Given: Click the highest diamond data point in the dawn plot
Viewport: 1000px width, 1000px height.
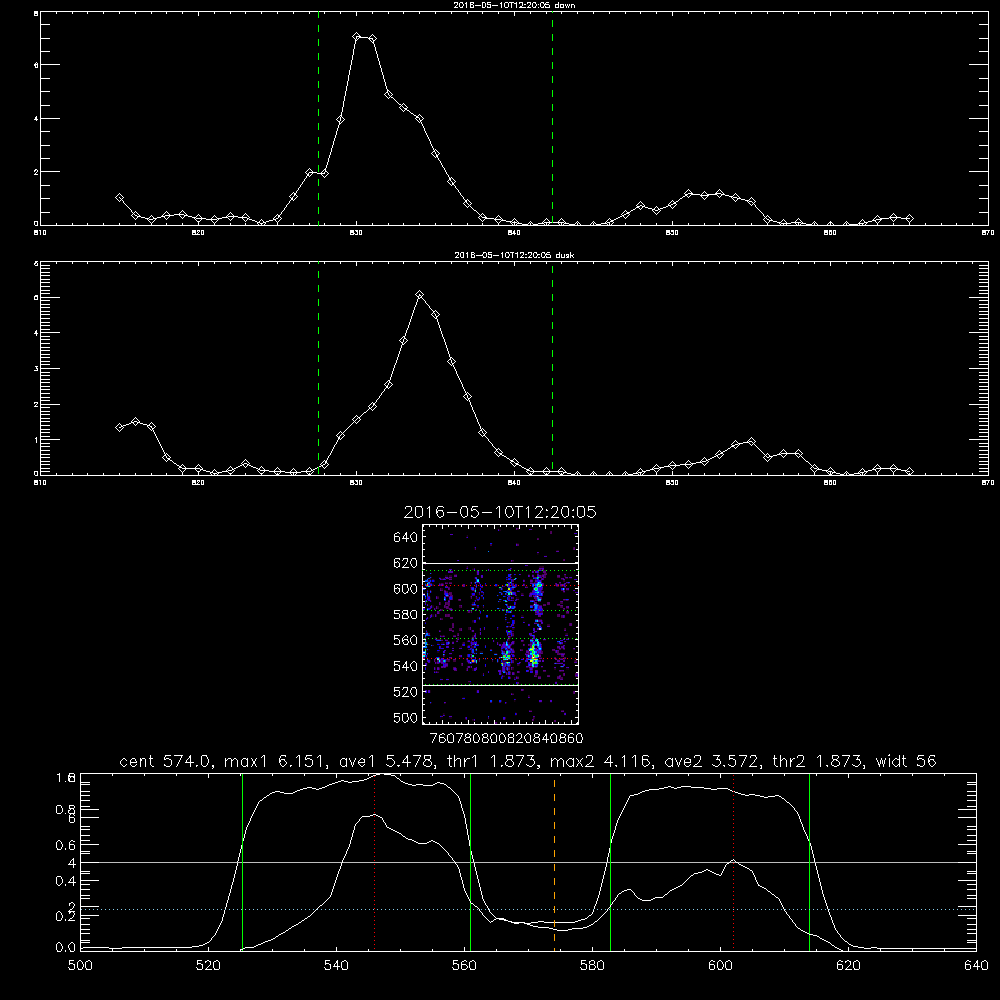Looking at the screenshot, I should coord(357,36).
